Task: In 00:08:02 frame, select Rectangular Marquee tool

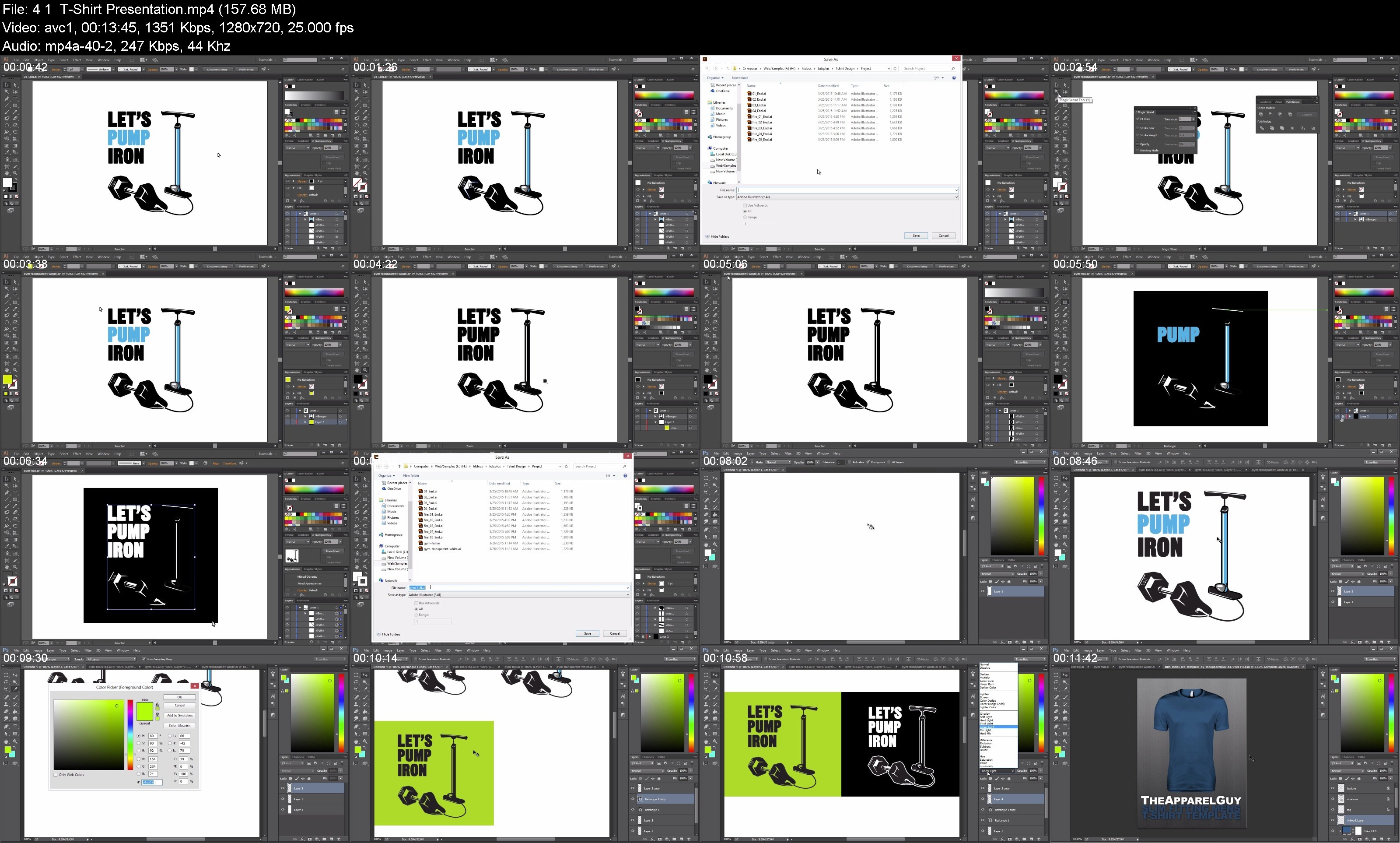Action: 706,478
